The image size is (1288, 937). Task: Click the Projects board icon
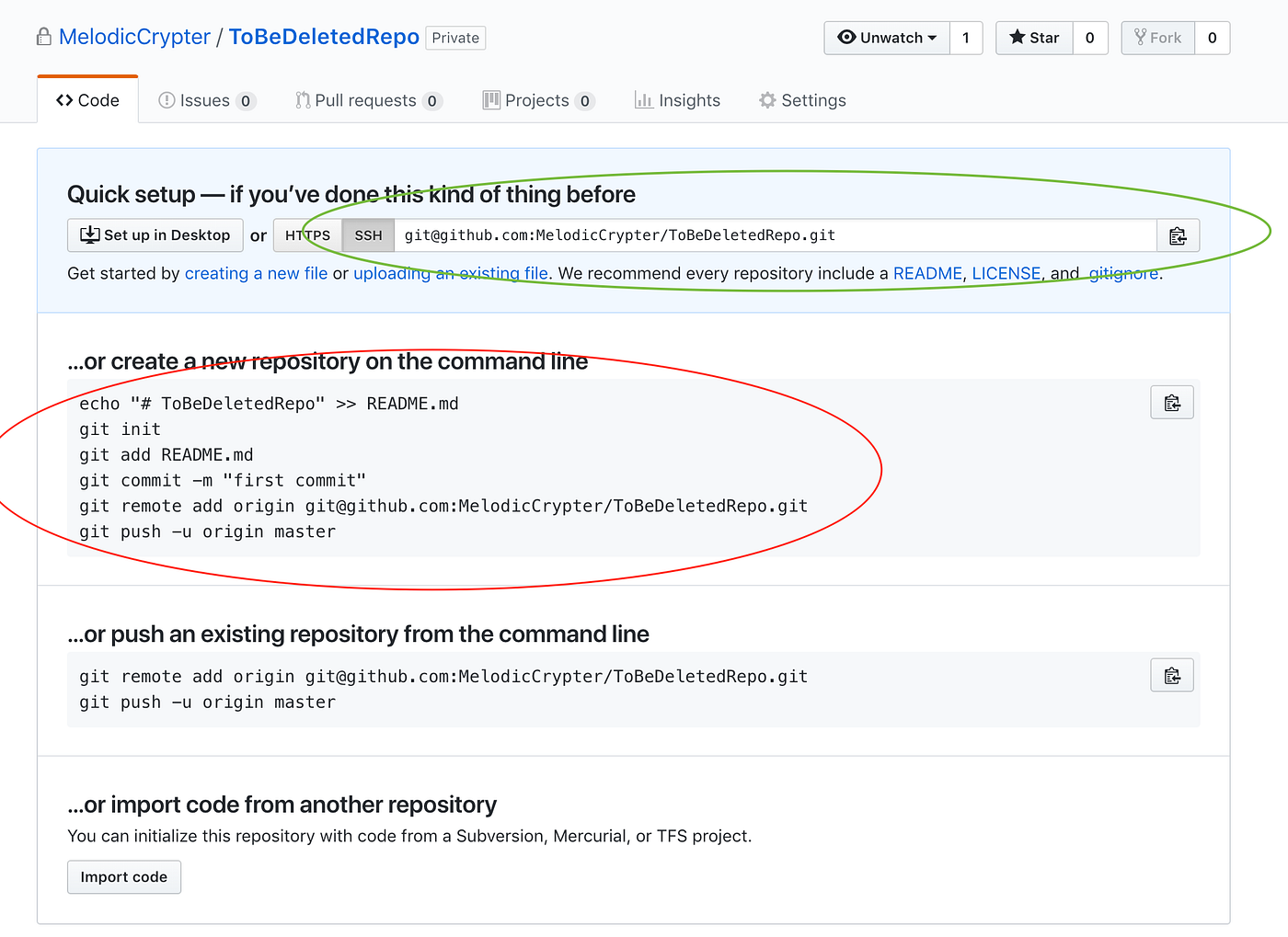[x=492, y=100]
